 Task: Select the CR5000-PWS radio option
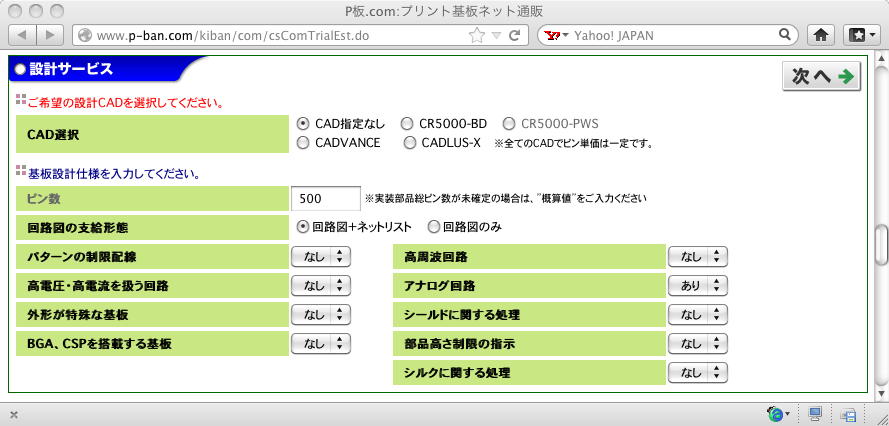(x=509, y=123)
